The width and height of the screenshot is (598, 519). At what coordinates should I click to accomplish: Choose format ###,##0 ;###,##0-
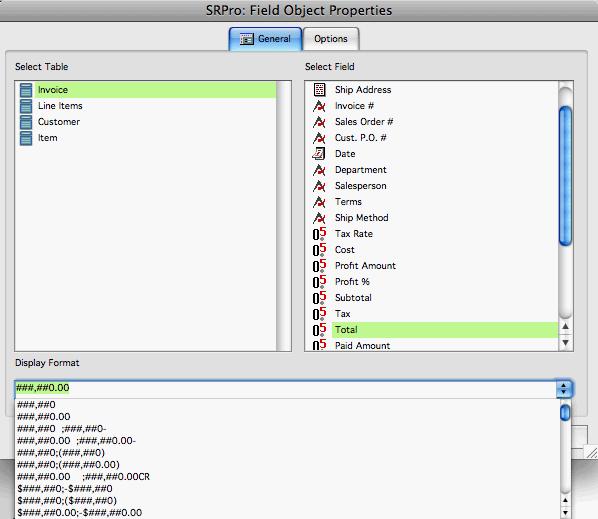click(287, 429)
